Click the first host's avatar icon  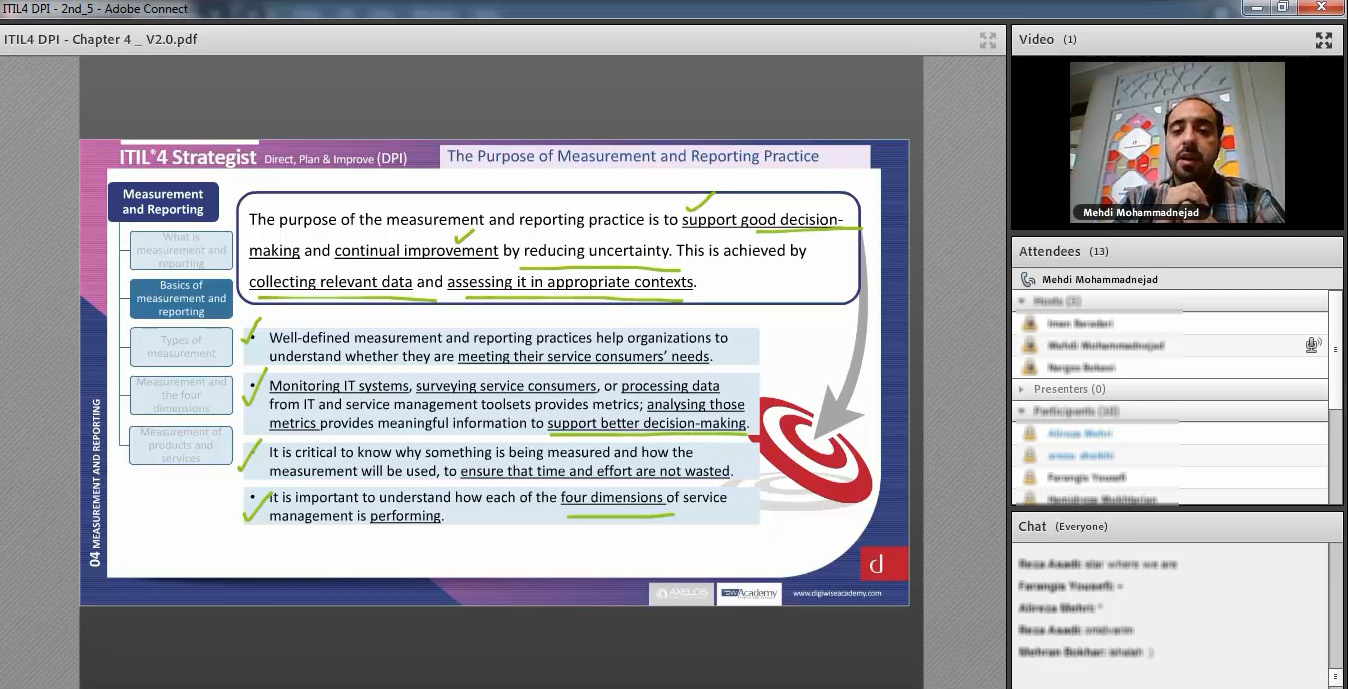tap(1028, 324)
